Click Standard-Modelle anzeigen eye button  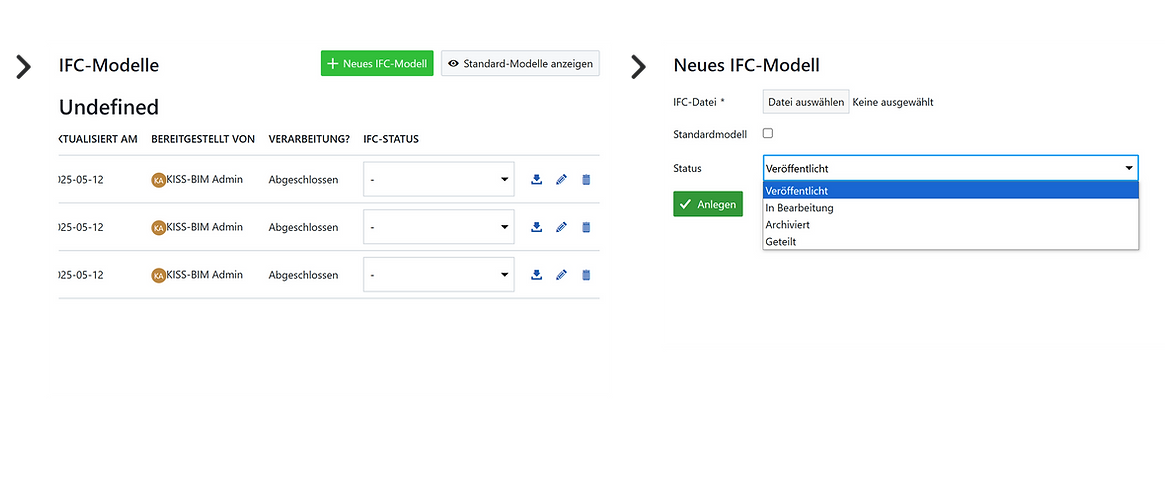(520, 63)
